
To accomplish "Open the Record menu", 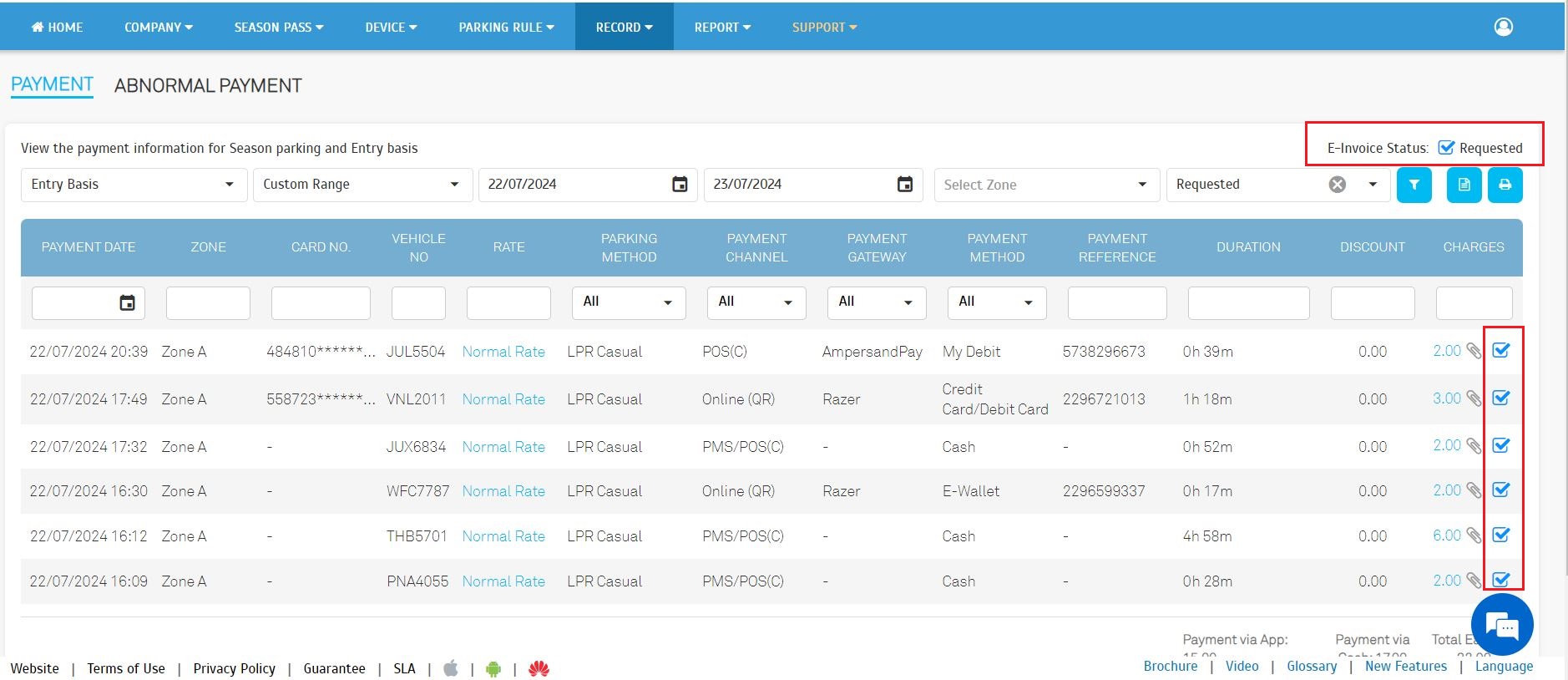I will pyautogui.click(x=624, y=27).
